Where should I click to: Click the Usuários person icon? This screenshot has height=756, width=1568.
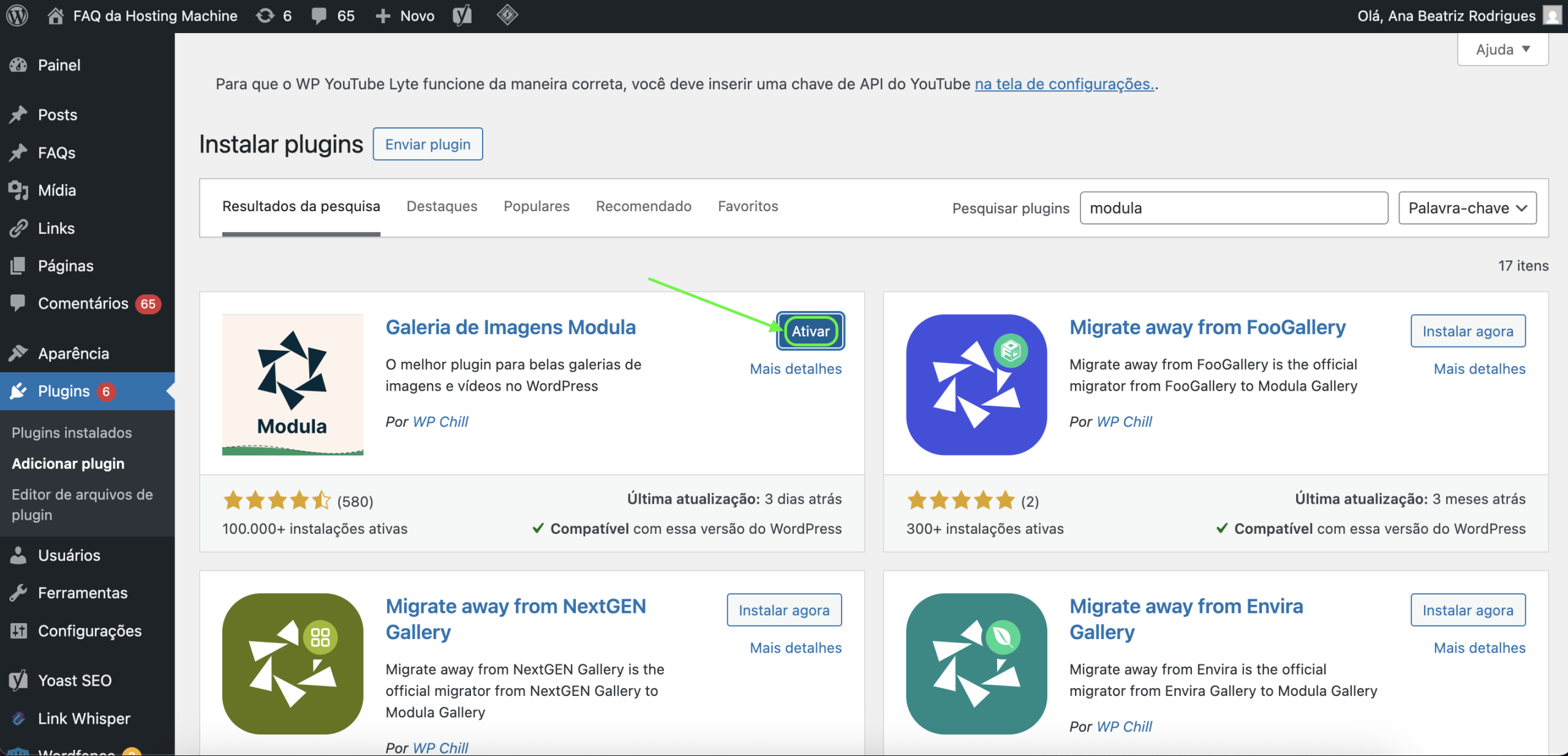18,555
